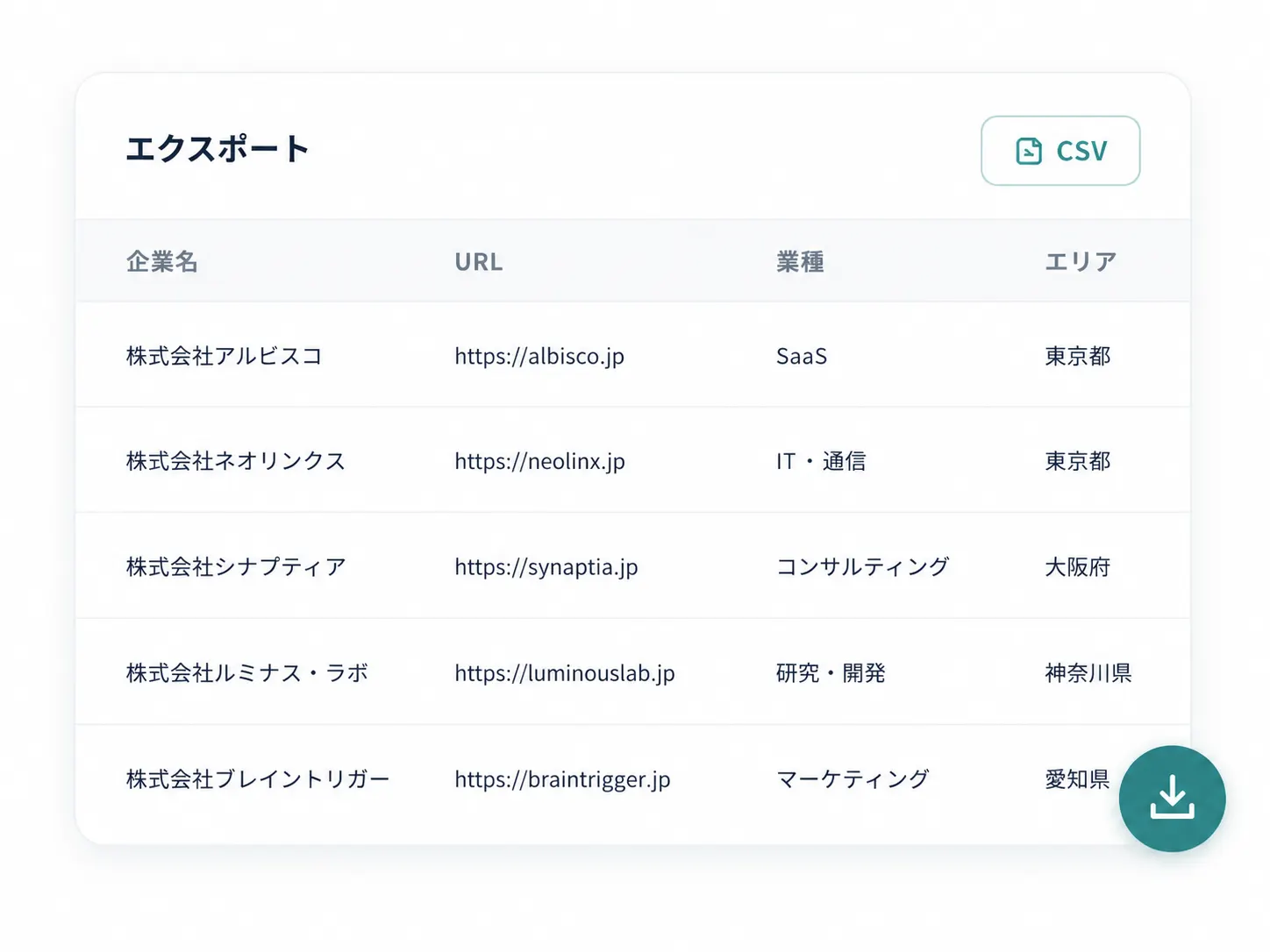Viewport: 1270px width, 952px height.
Task: Select the 株式会社シナプティア cell
Action: coord(236,567)
